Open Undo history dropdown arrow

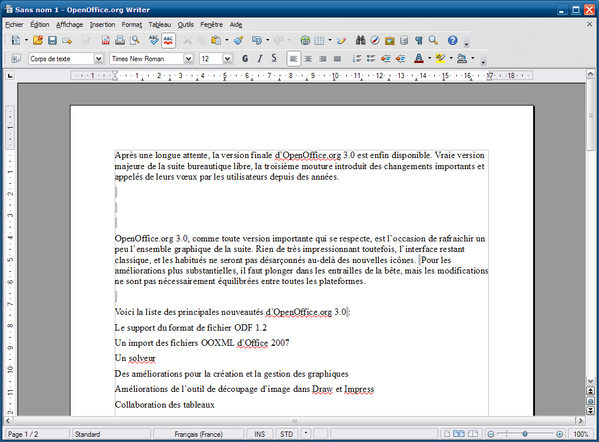[x=267, y=40]
